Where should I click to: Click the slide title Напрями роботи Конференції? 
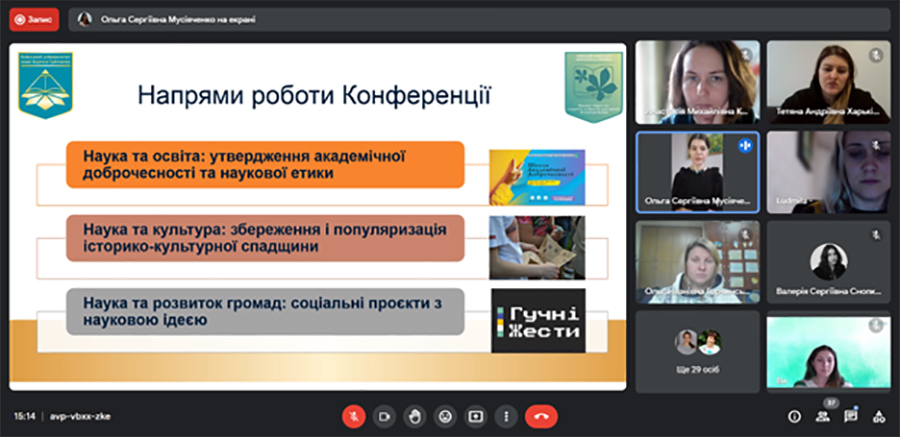point(314,95)
